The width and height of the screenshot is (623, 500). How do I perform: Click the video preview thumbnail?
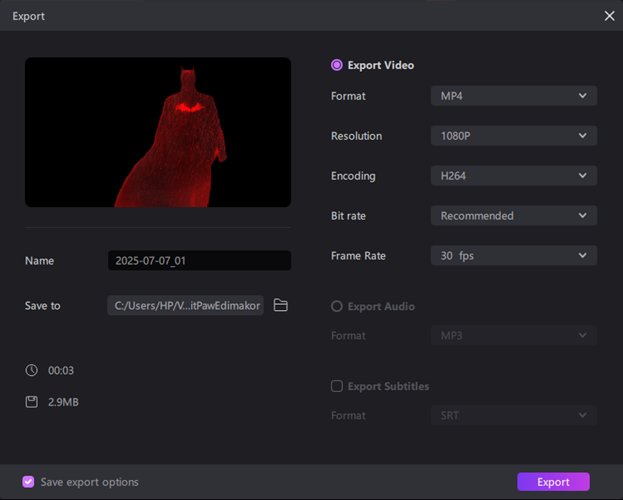tap(158, 132)
